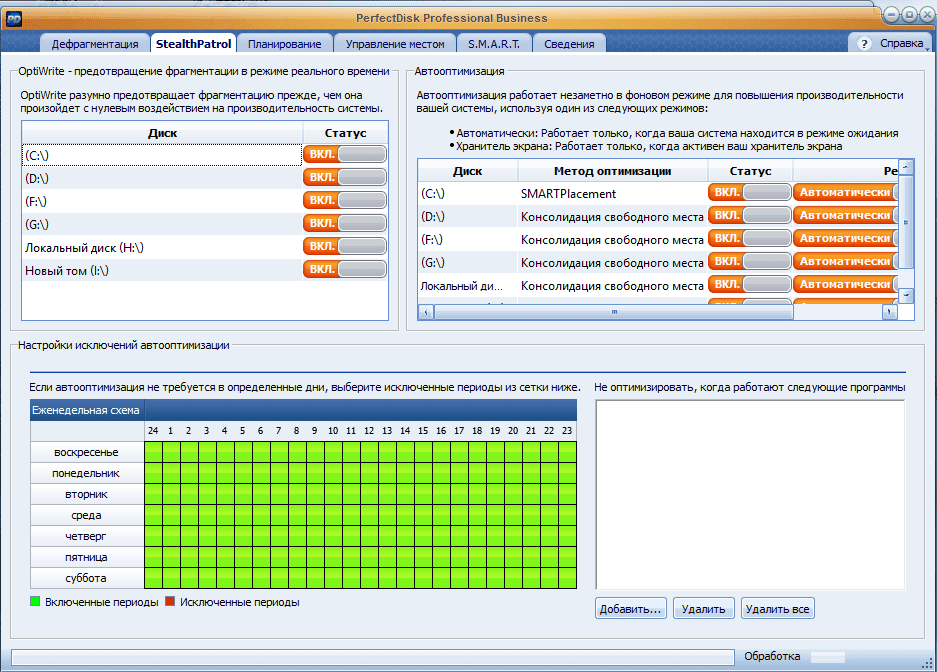Toggle autooptimization status for disk D:\
937x672 pixels.
750,215
